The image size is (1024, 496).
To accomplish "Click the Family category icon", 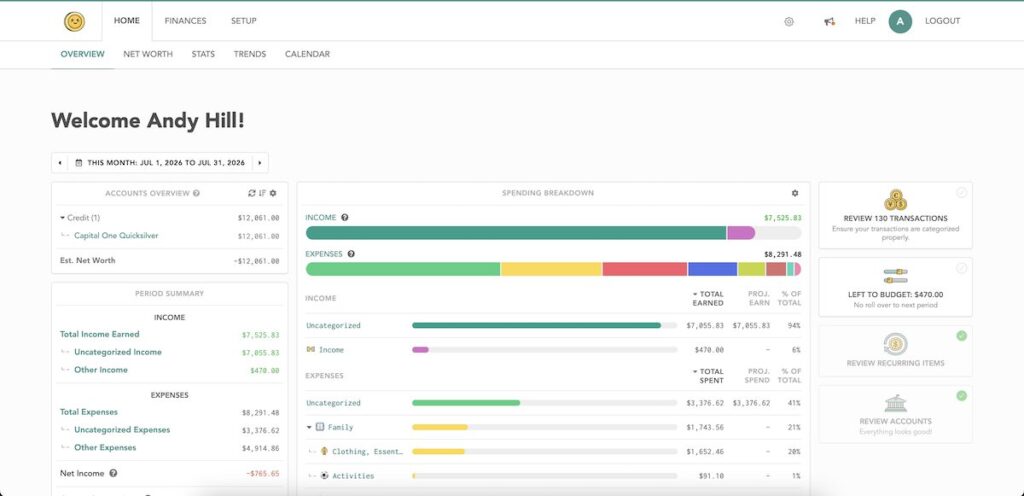I will pyautogui.click(x=320, y=427).
